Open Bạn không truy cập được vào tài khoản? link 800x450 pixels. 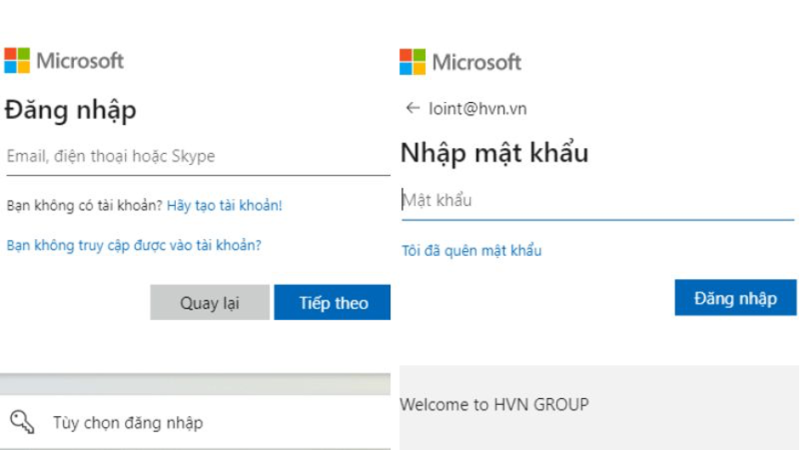click(x=134, y=245)
